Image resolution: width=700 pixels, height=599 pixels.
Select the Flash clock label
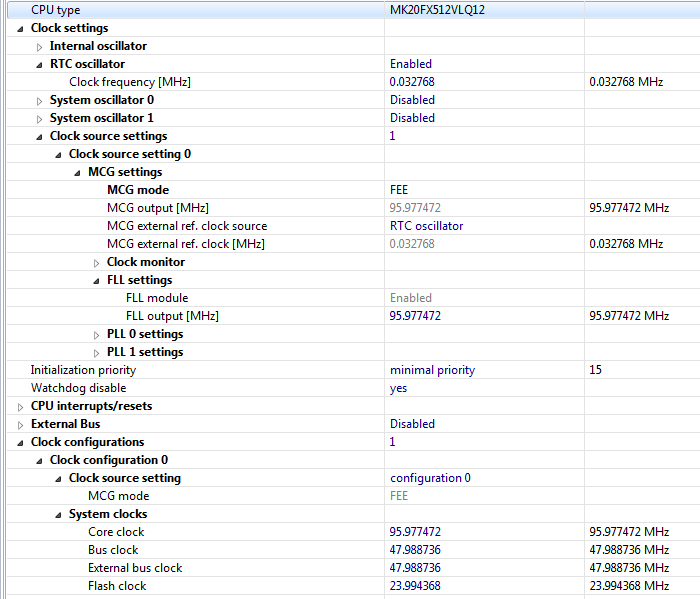pos(117,586)
